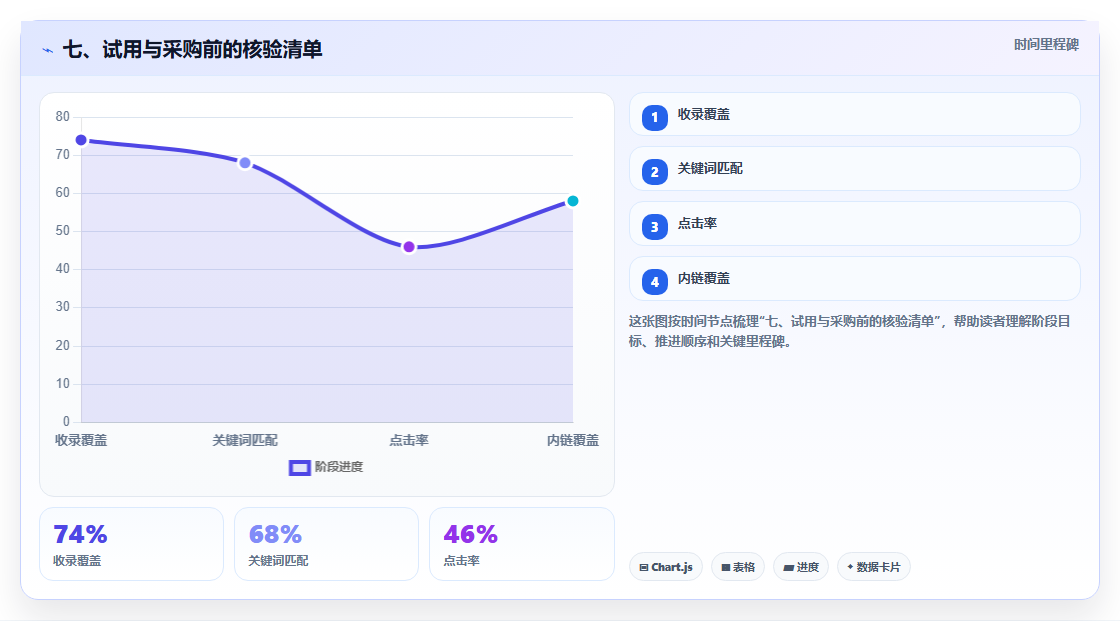Click the lightning icon beside the section title

[x=48, y=50]
